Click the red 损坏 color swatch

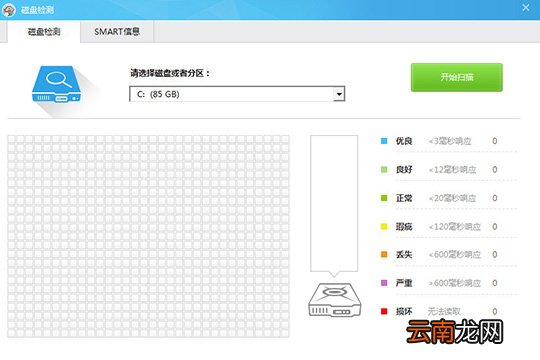point(384,311)
